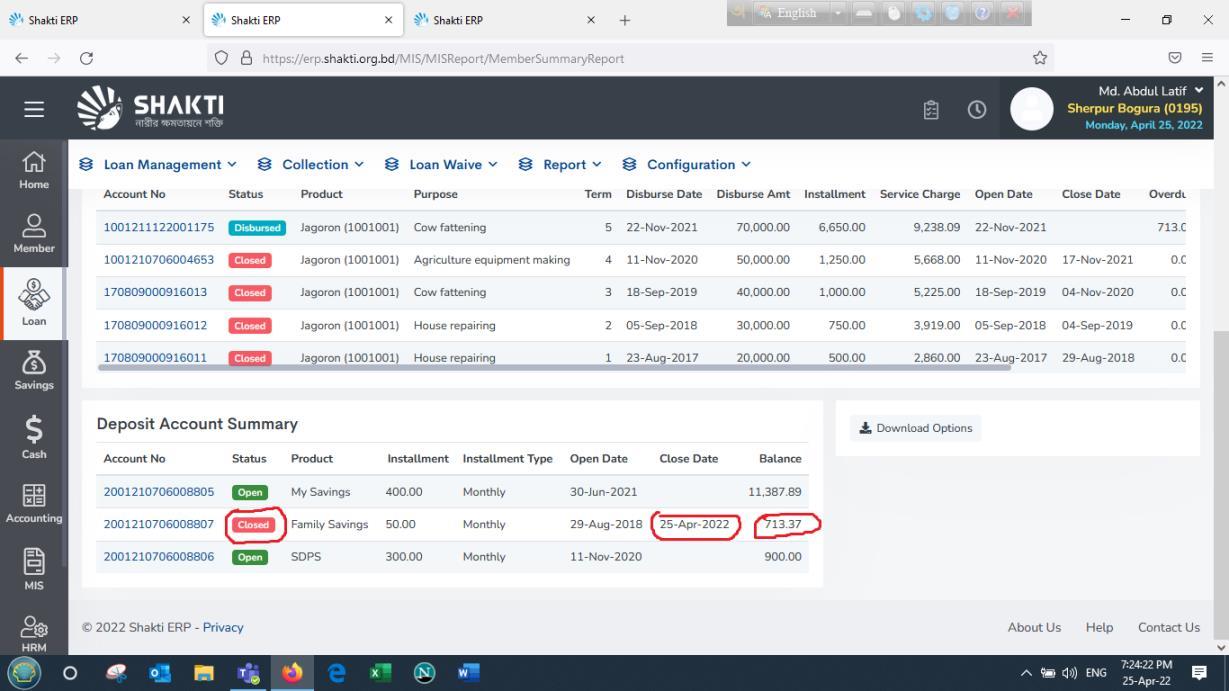Open the Accounting sidebar section

[x=34, y=503]
